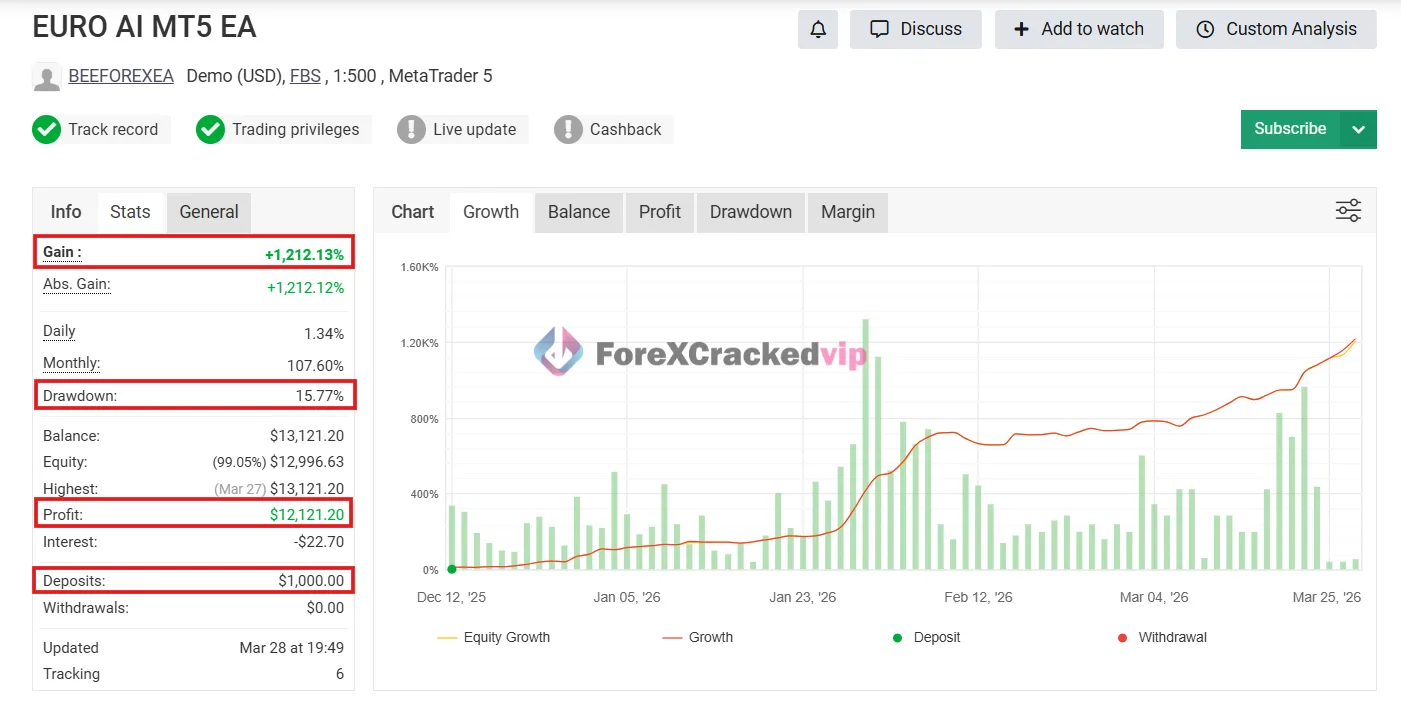Click the Gain label
The height and width of the screenshot is (706, 1401).
(x=62, y=253)
